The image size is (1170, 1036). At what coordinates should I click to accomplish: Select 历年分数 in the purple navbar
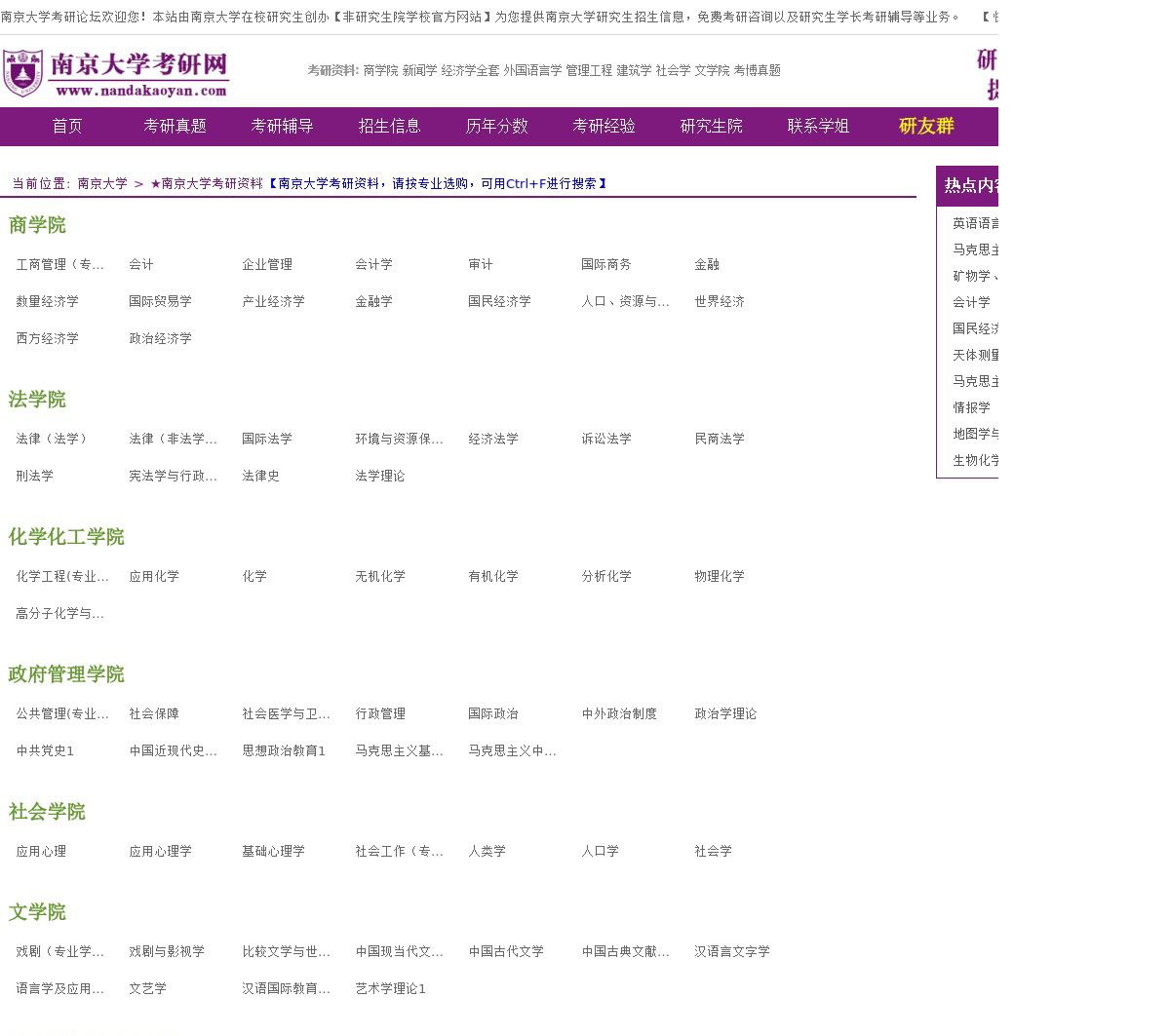point(496,127)
